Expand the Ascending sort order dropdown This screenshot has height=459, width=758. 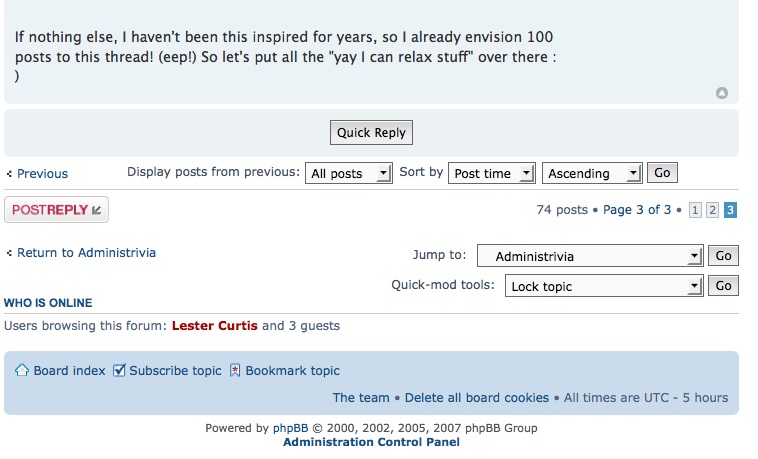pyautogui.click(x=592, y=173)
